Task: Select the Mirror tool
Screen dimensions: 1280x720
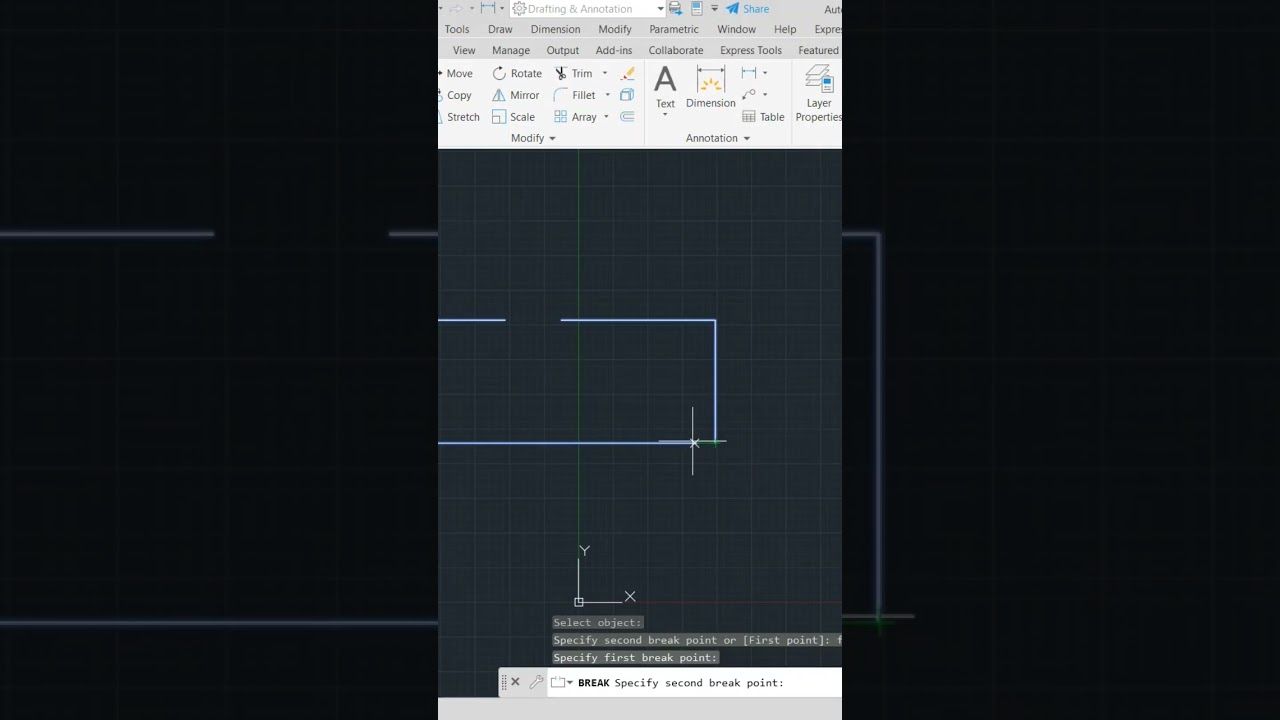Action: 516,95
